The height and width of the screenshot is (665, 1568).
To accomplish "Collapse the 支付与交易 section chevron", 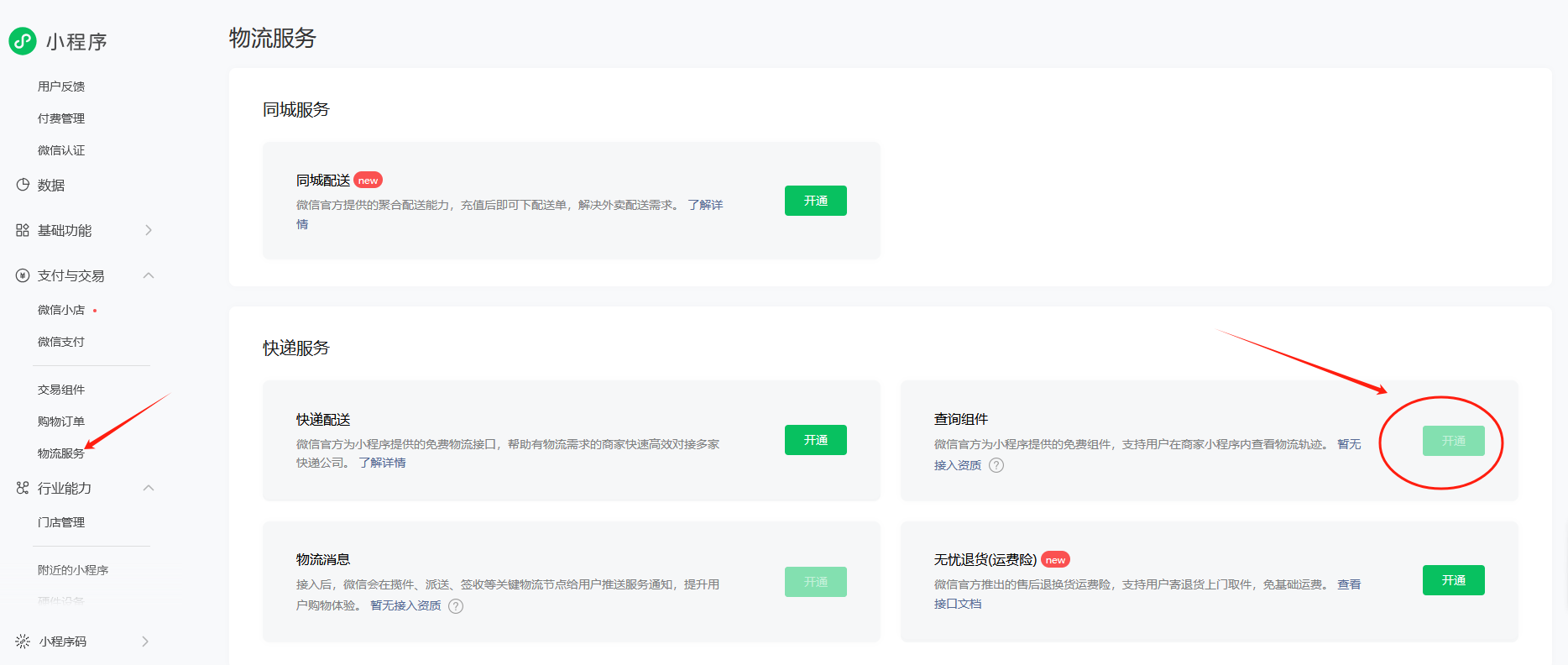I will (x=149, y=275).
